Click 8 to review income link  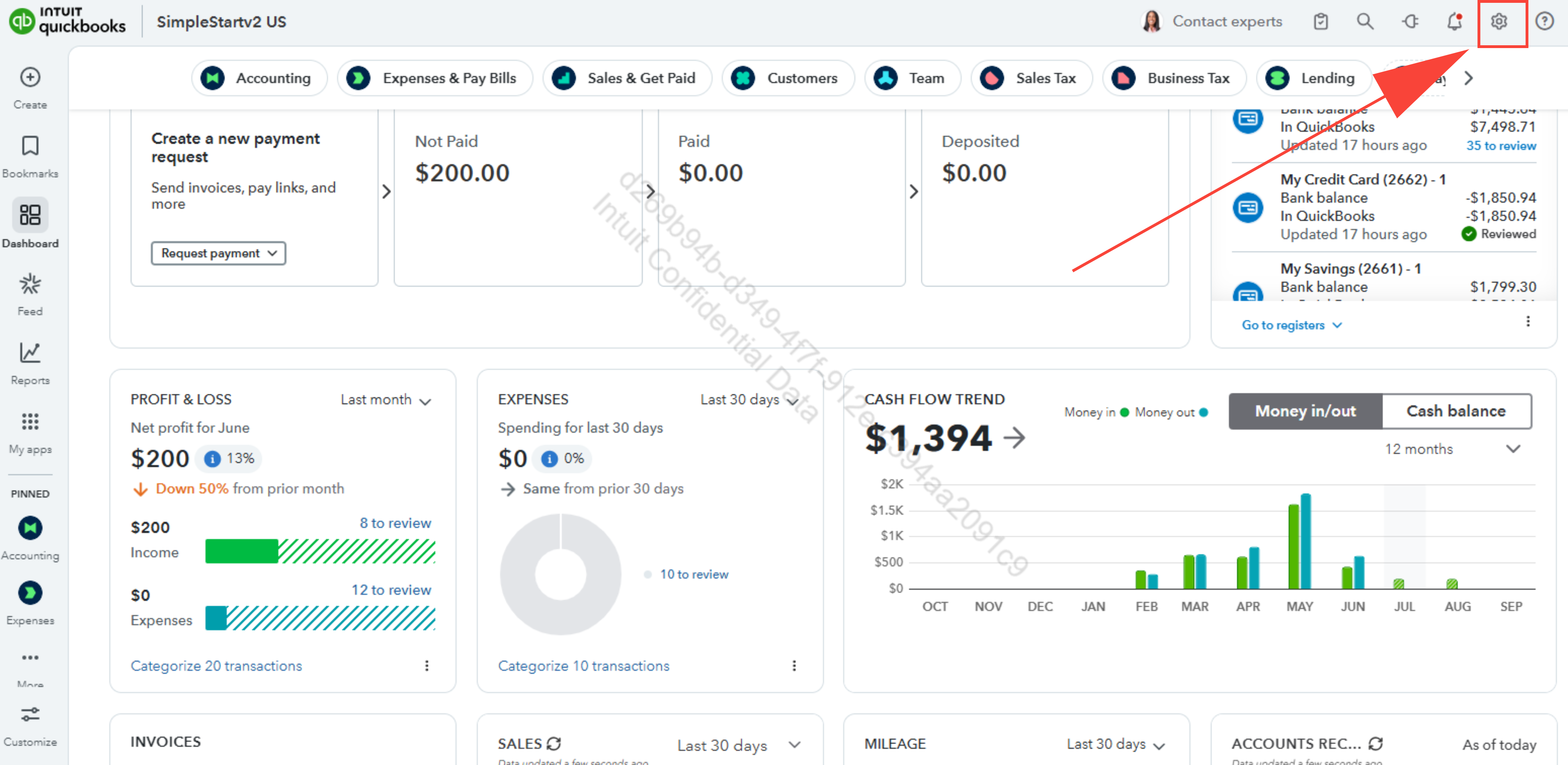(395, 524)
